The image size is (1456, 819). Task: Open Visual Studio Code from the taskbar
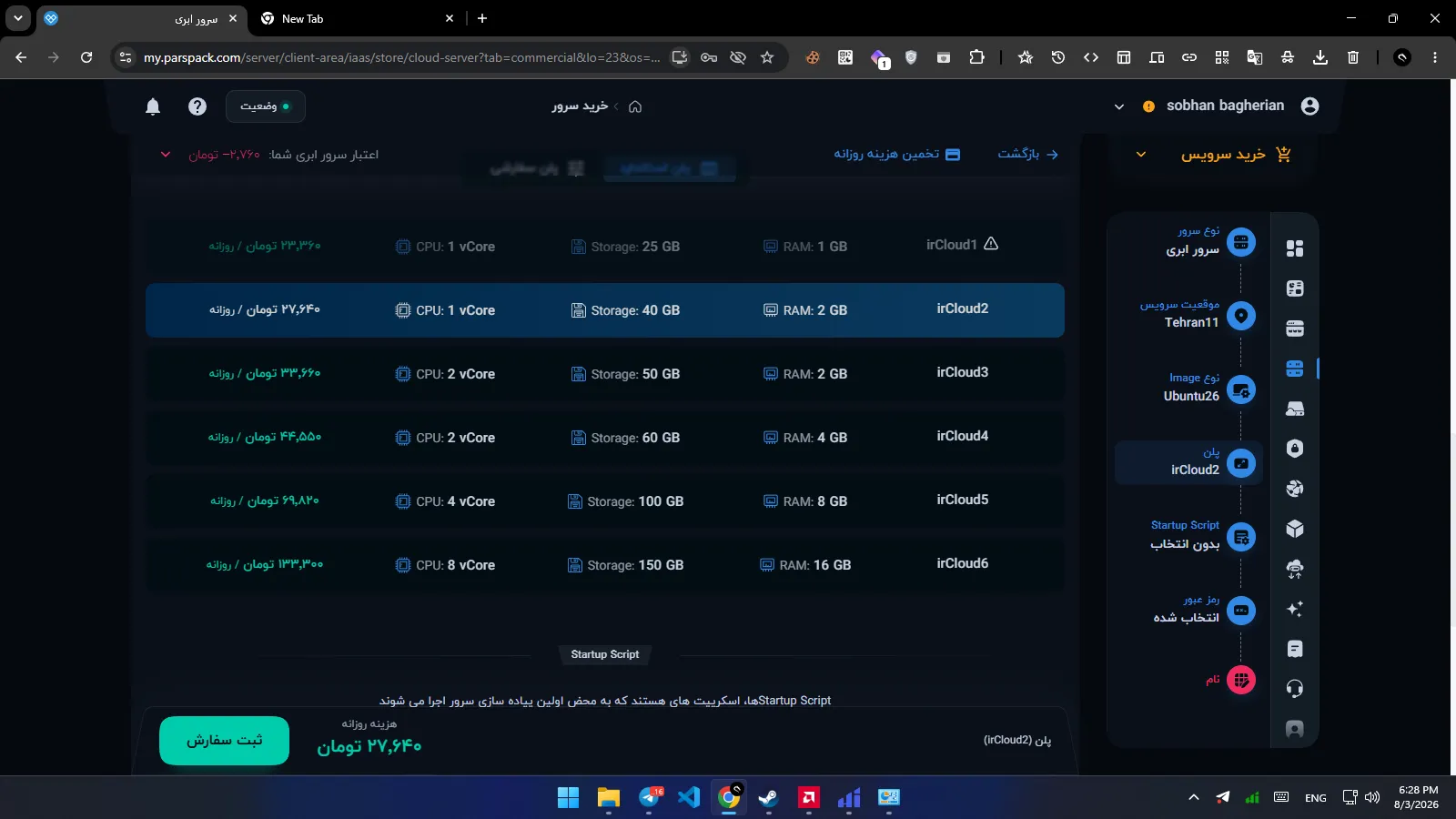click(x=689, y=798)
